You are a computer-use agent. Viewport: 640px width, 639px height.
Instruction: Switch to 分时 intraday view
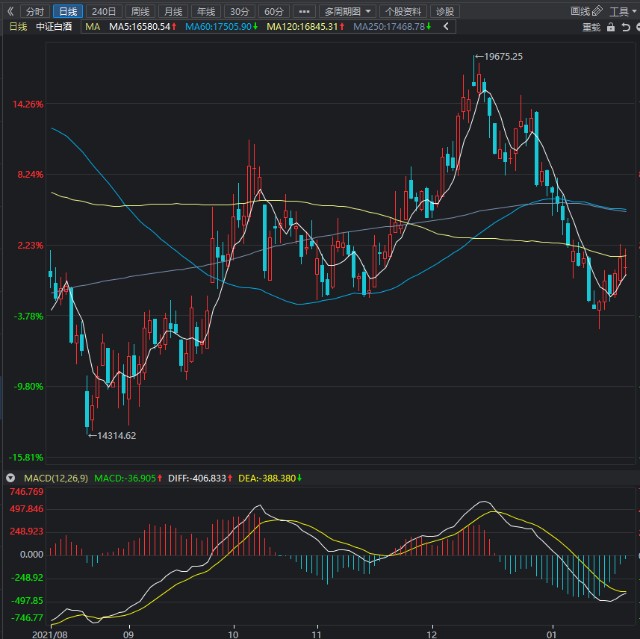[35, 11]
